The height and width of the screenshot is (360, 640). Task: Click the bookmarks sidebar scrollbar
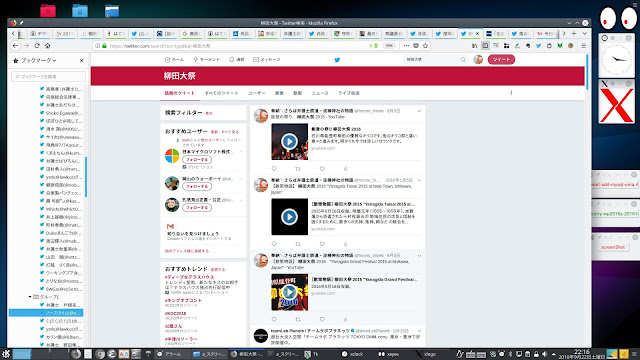coord(86,176)
